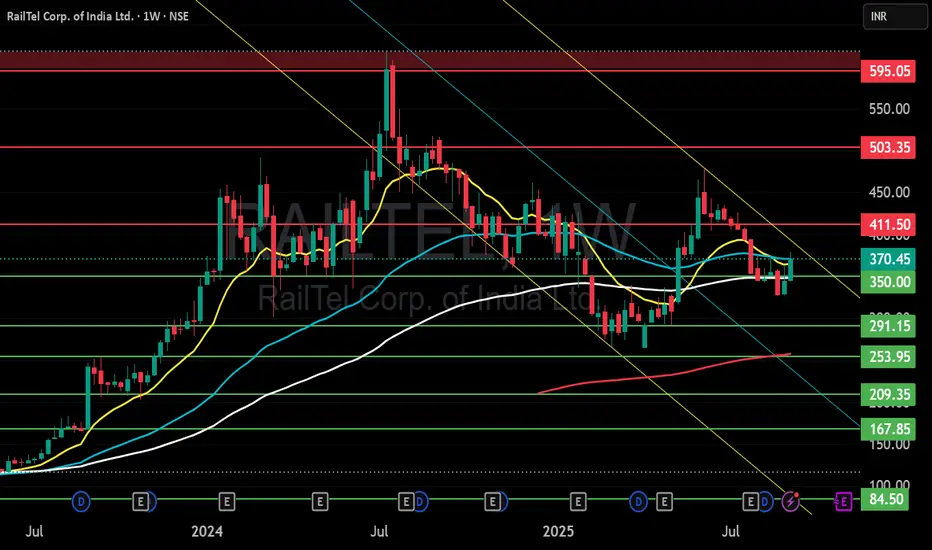This screenshot has width=932, height=550.
Task: Open the dividend marker right after Jul 2024
Action: coord(420,502)
